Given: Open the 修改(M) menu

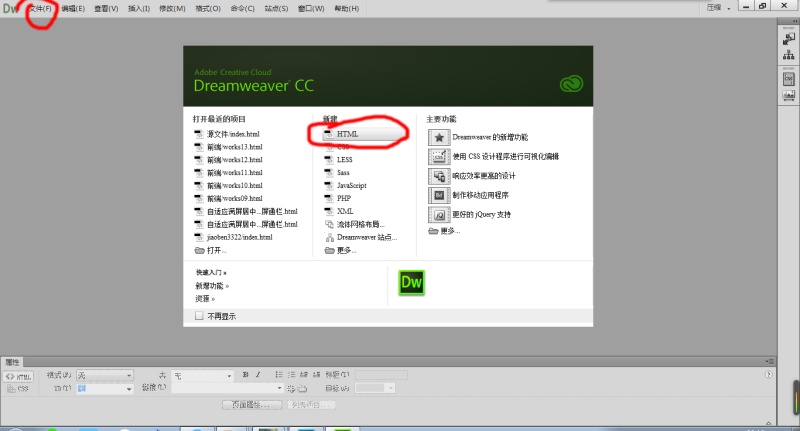Looking at the screenshot, I should (x=172, y=9).
